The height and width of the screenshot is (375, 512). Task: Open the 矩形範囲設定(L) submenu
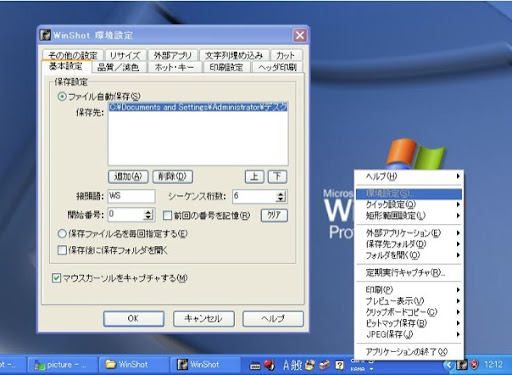pos(409,216)
